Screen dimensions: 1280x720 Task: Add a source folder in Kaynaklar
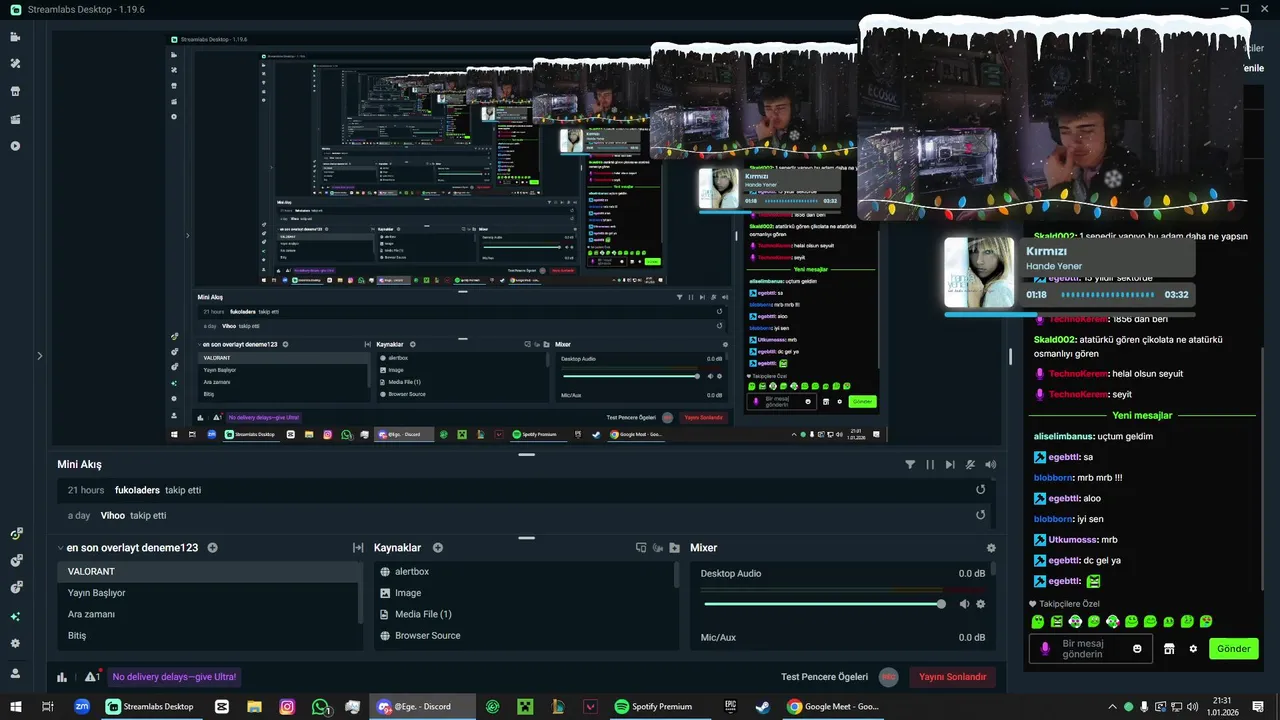[x=675, y=548]
